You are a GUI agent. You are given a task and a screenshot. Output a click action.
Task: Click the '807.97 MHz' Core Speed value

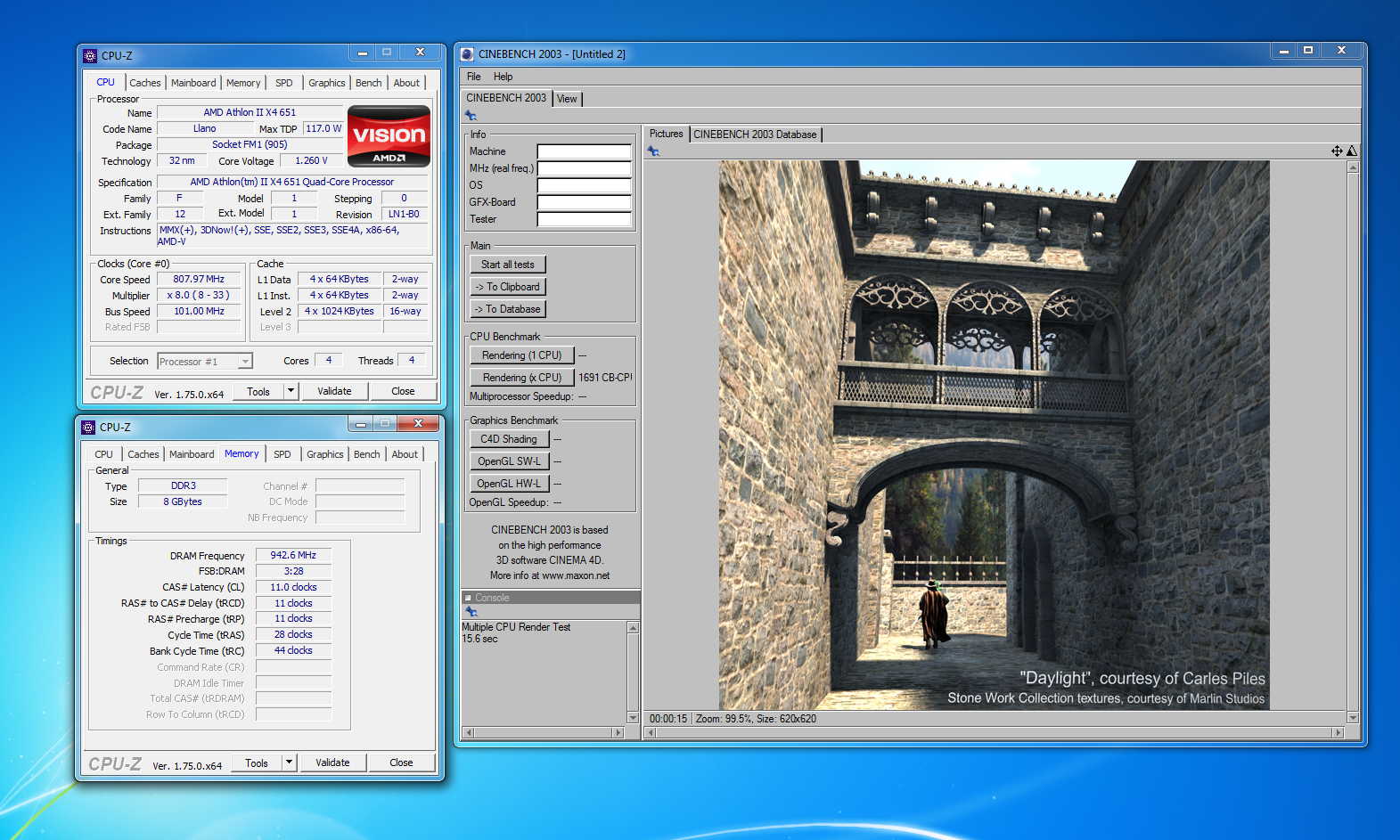pos(199,279)
